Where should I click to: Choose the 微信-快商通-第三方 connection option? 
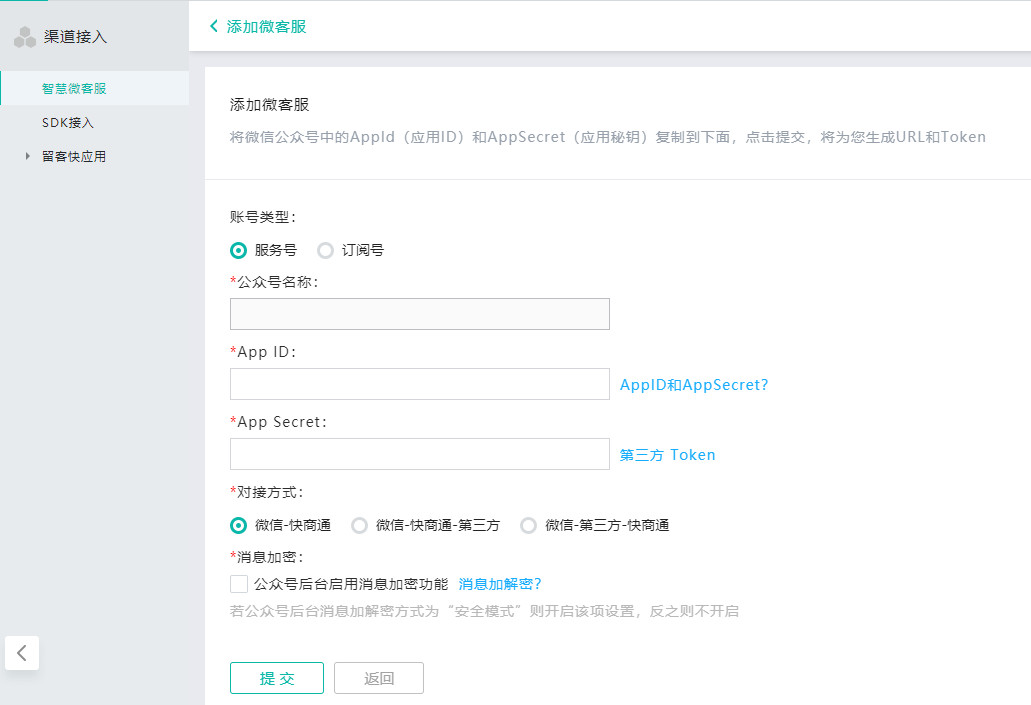359,524
